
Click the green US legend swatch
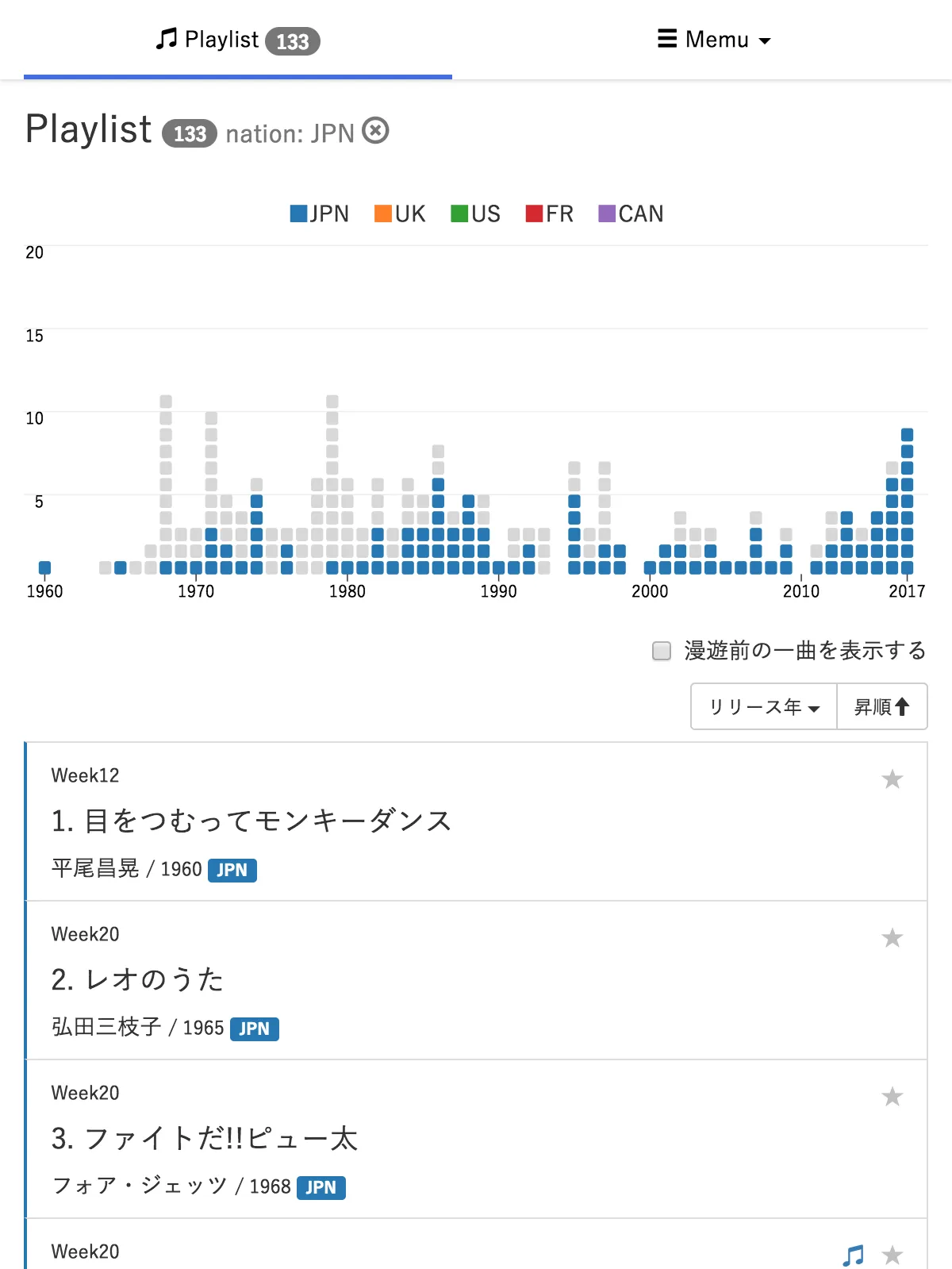pos(459,213)
